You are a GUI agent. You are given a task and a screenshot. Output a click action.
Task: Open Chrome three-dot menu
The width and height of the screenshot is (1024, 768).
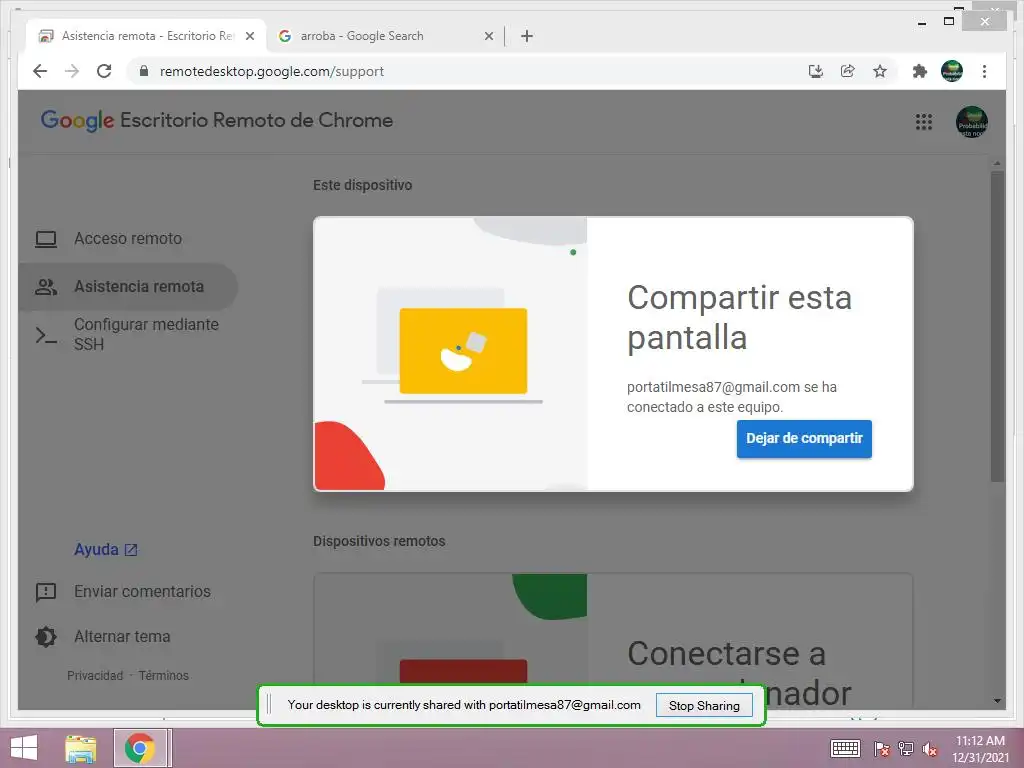click(x=984, y=71)
